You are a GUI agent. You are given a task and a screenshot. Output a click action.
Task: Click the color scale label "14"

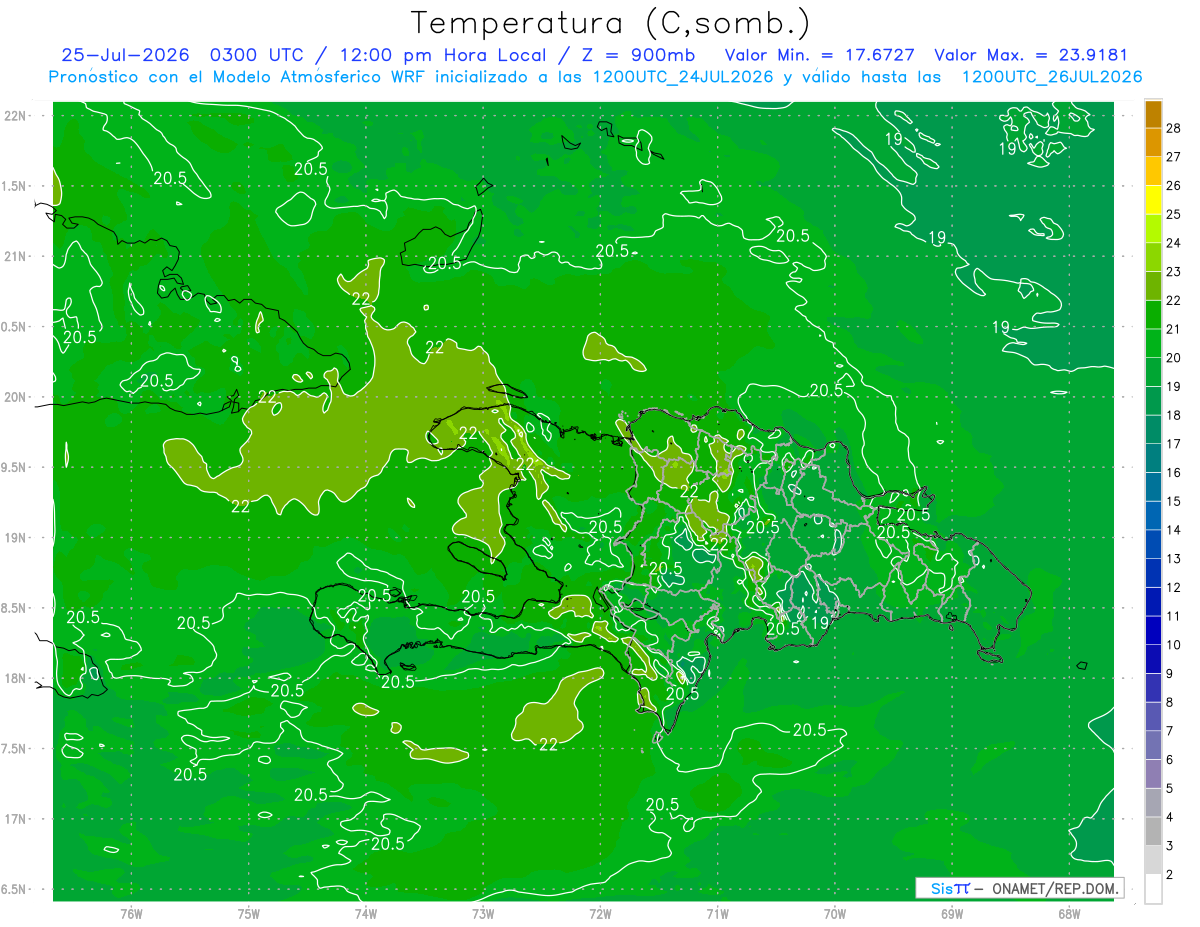1175,530
